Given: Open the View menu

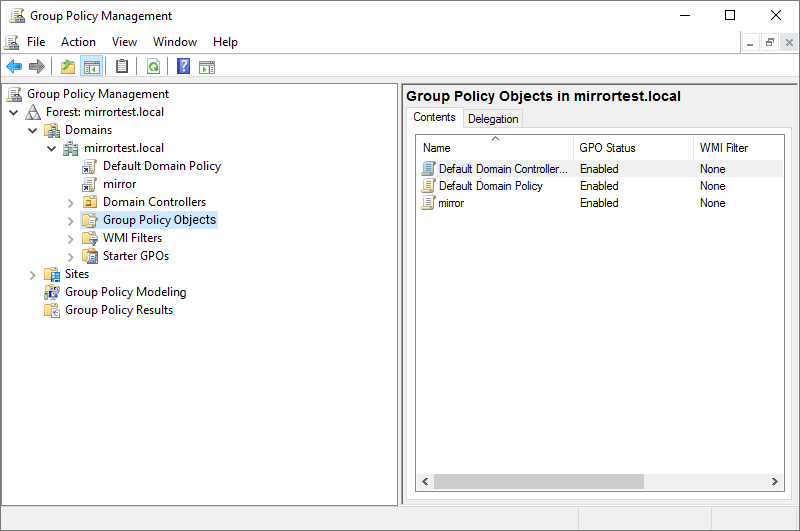Looking at the screenshot, I should [x=124, y=42].
